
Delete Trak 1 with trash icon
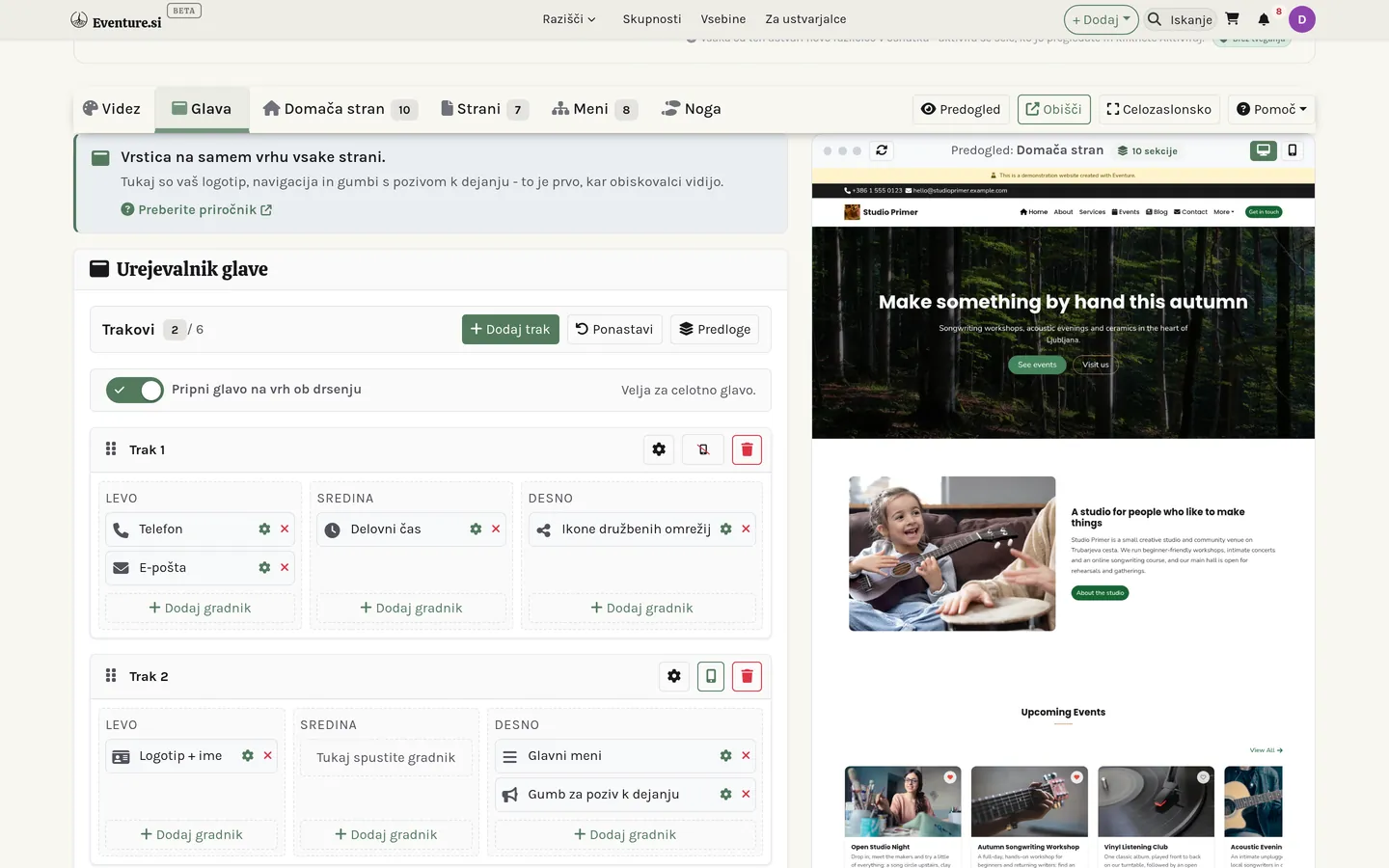click(747, 449)
